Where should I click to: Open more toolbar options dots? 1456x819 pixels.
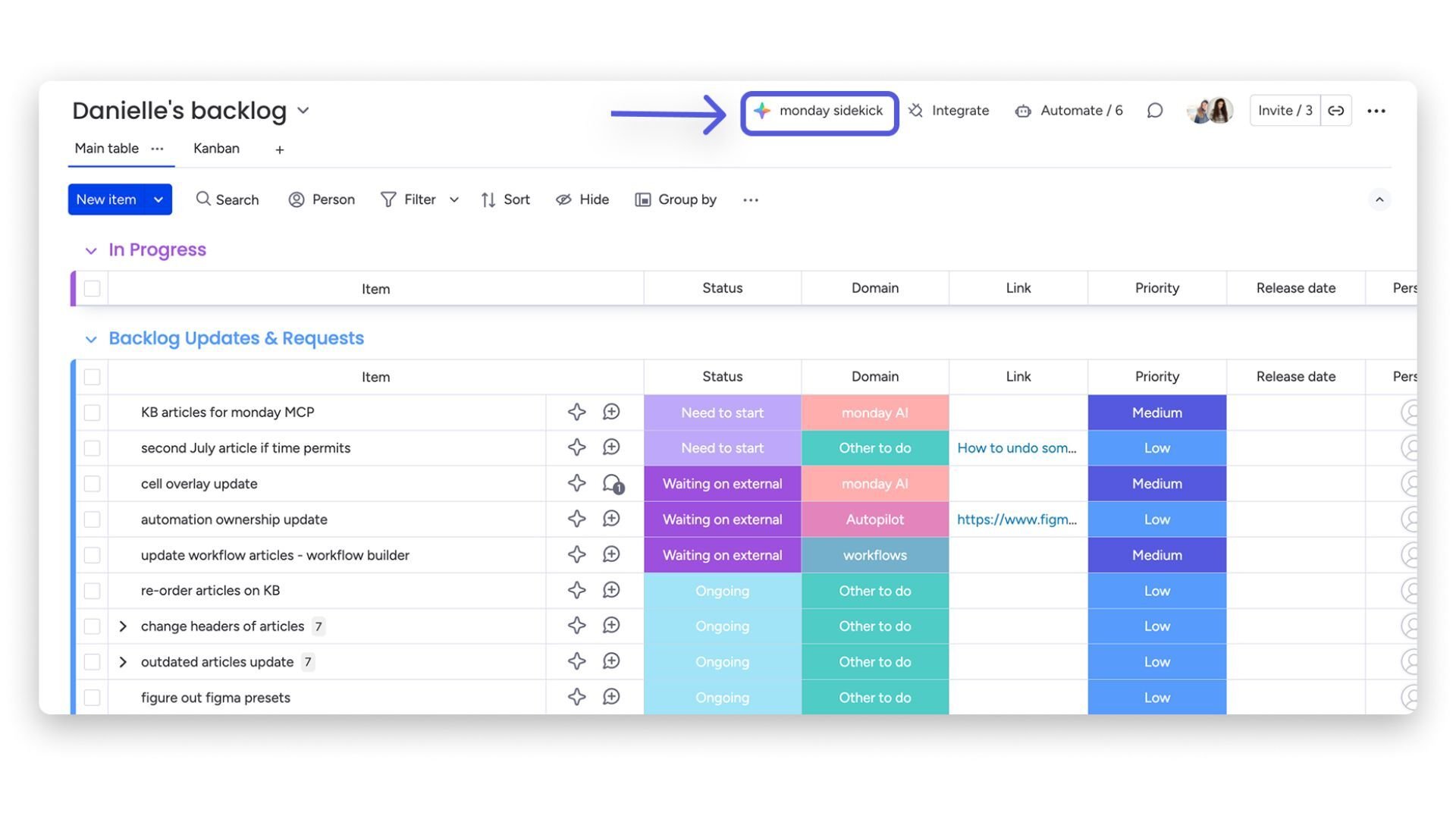(x=751, y=200)
